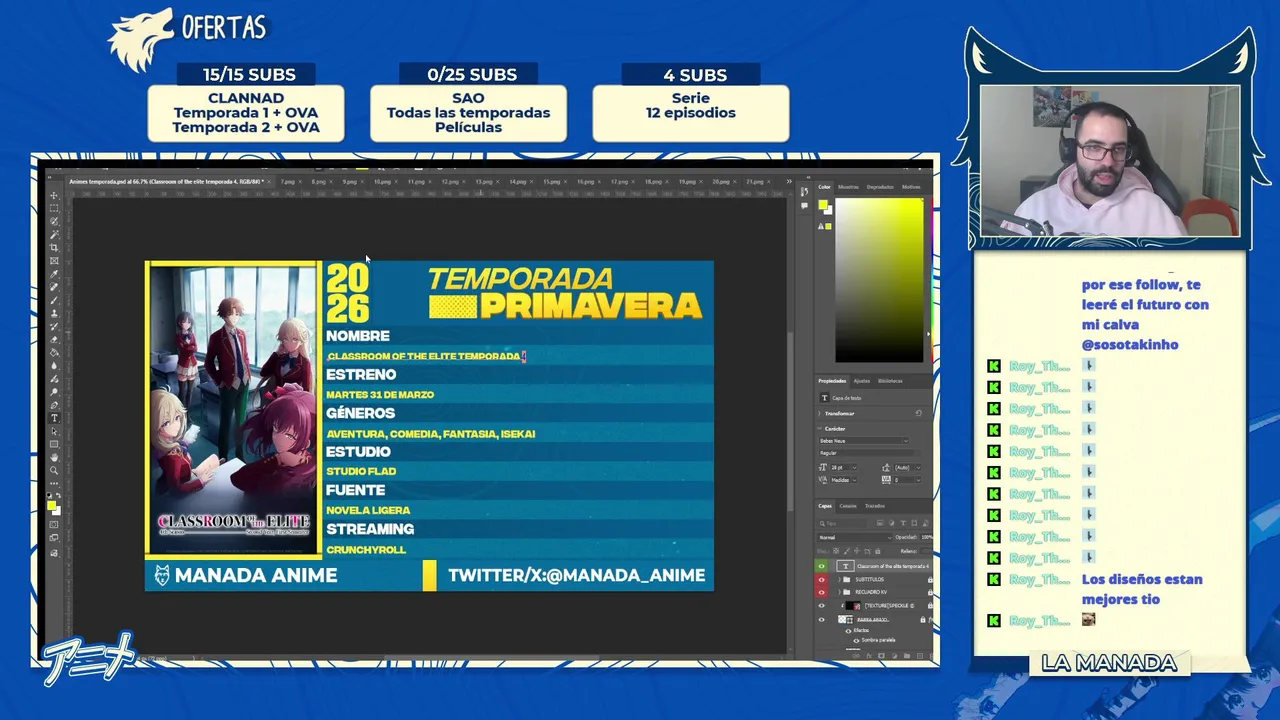Click the layer styles fx icon
The width and height of the screenshot is (1280, 720).
(x=869, y=656)
